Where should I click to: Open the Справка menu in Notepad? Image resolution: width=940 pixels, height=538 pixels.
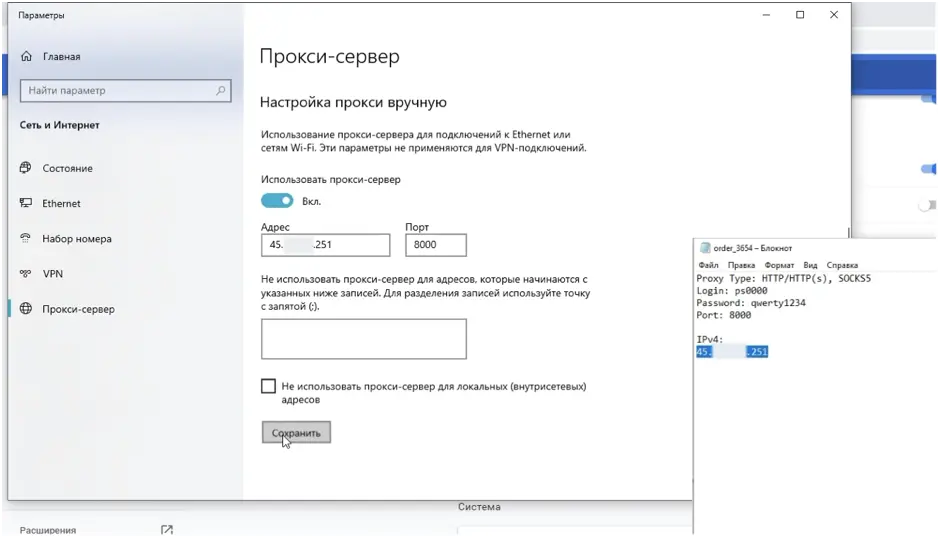point(842,265)
